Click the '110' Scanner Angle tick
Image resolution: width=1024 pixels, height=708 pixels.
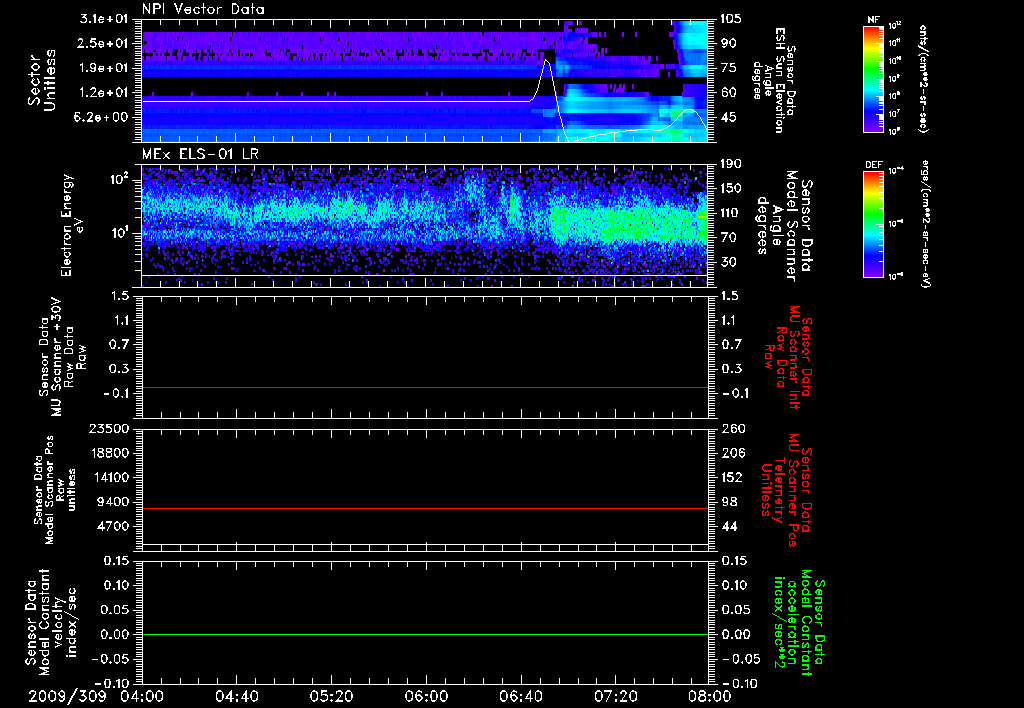click(729, 213)
